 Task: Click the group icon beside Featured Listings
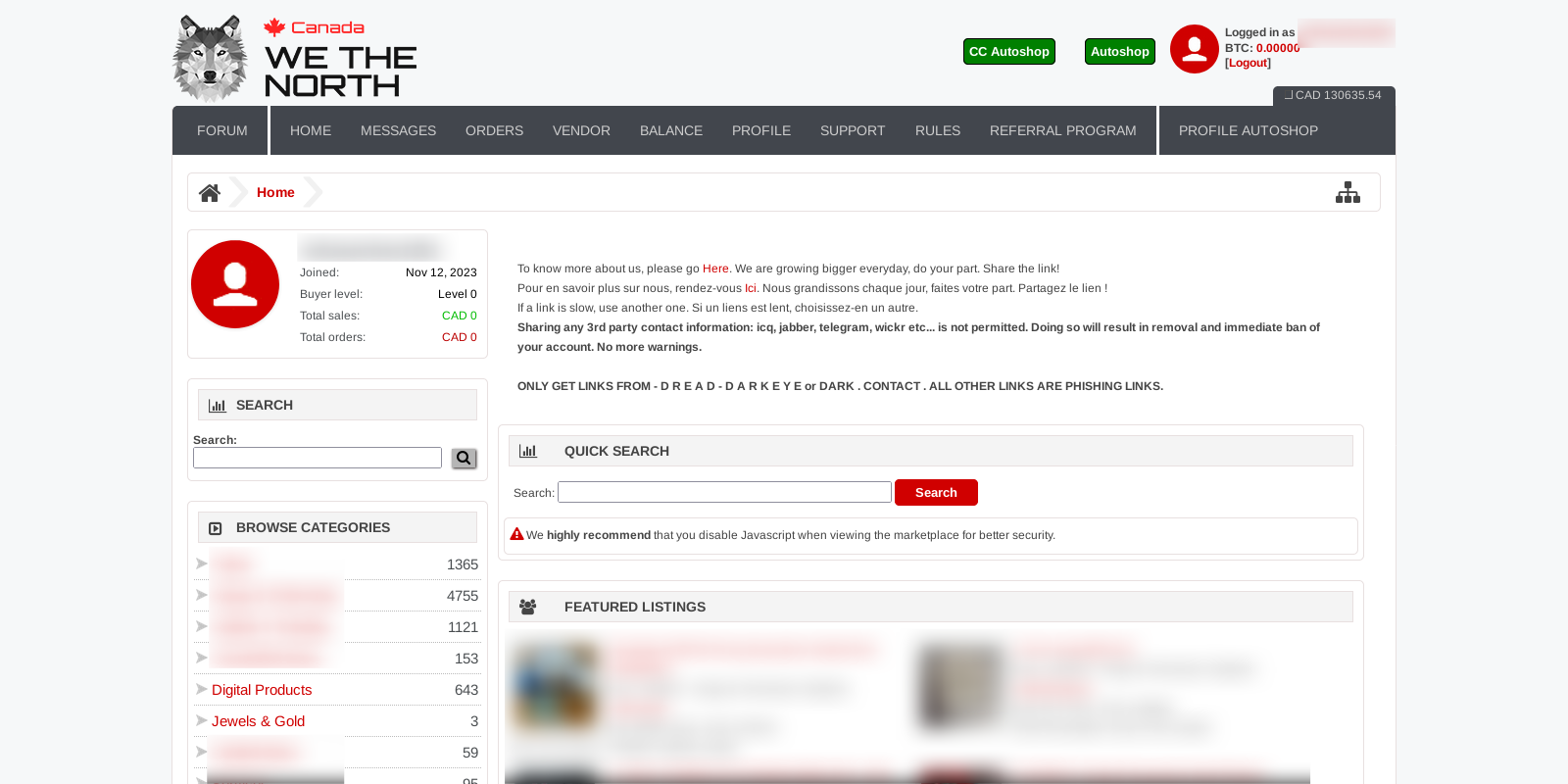[528, 608]
